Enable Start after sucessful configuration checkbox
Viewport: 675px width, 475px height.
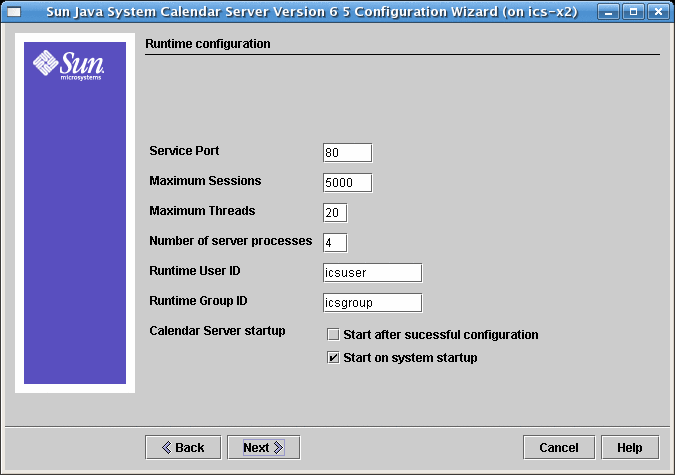point(333,335)
